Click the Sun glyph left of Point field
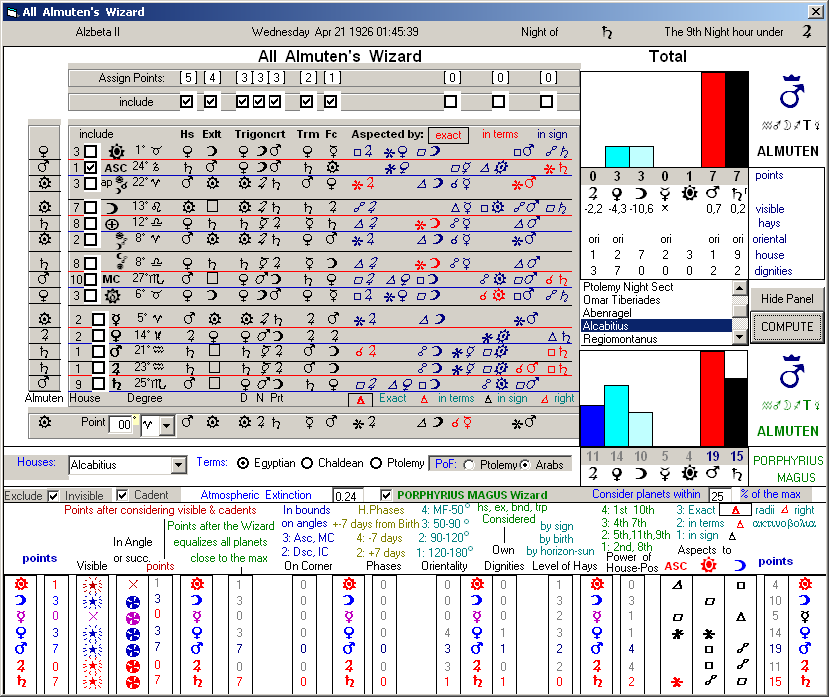The width and height of the screenshot is (829, 697). tap(45, 422)
